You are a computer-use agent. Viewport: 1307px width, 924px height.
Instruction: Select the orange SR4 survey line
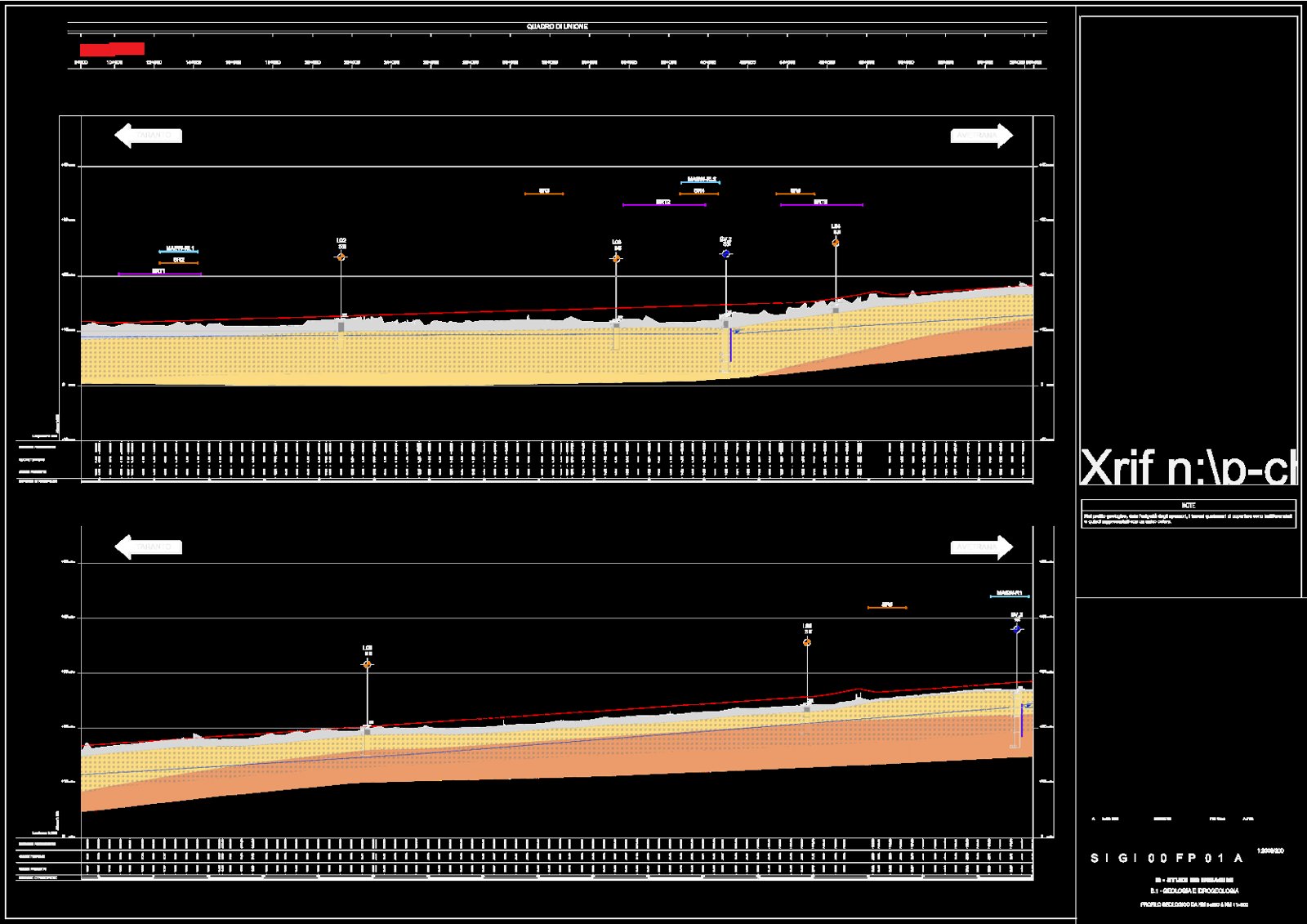(699, 194)
